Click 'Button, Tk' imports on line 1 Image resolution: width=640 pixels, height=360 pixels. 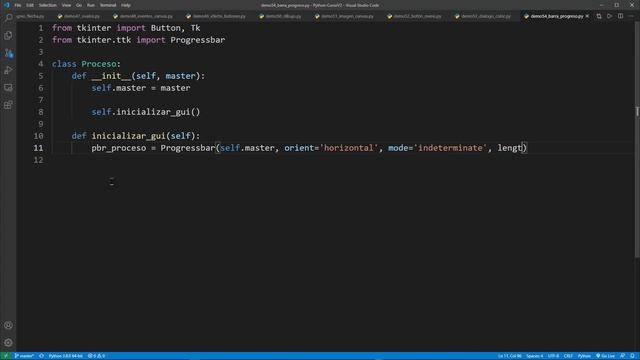coord(176,28)
